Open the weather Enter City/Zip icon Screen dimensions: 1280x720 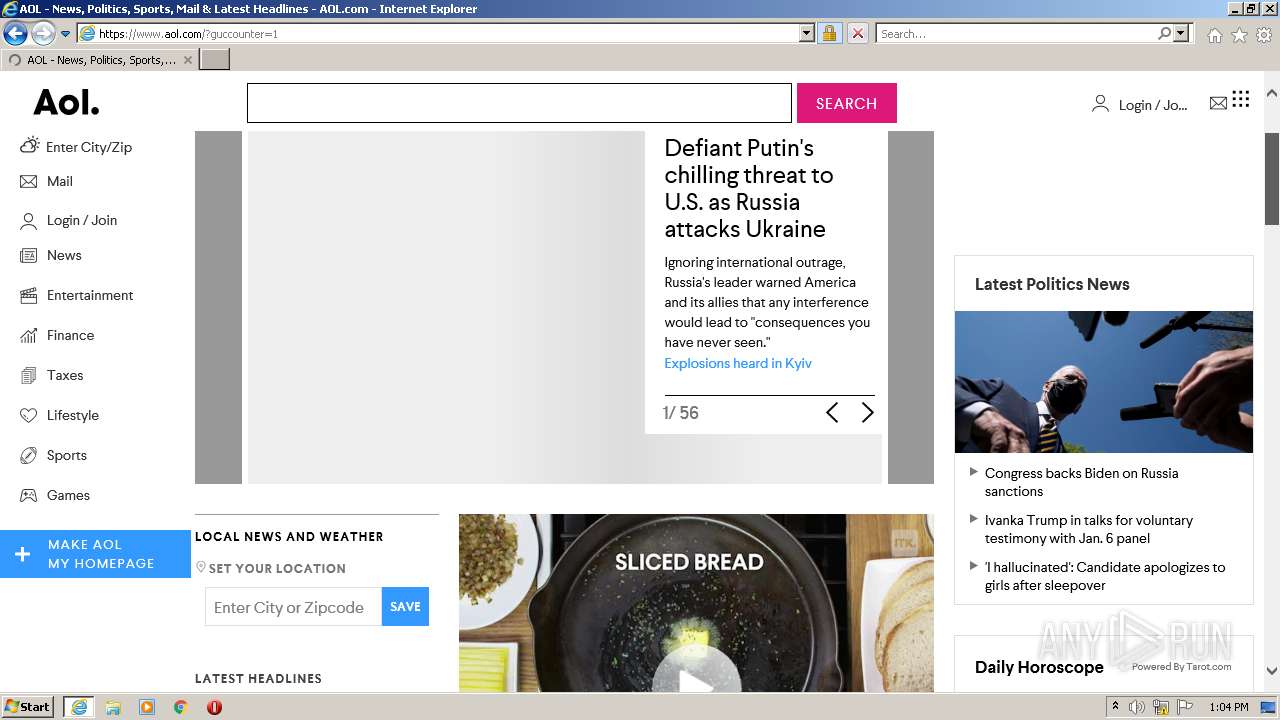pyautogui.click(x=29, y=145)
